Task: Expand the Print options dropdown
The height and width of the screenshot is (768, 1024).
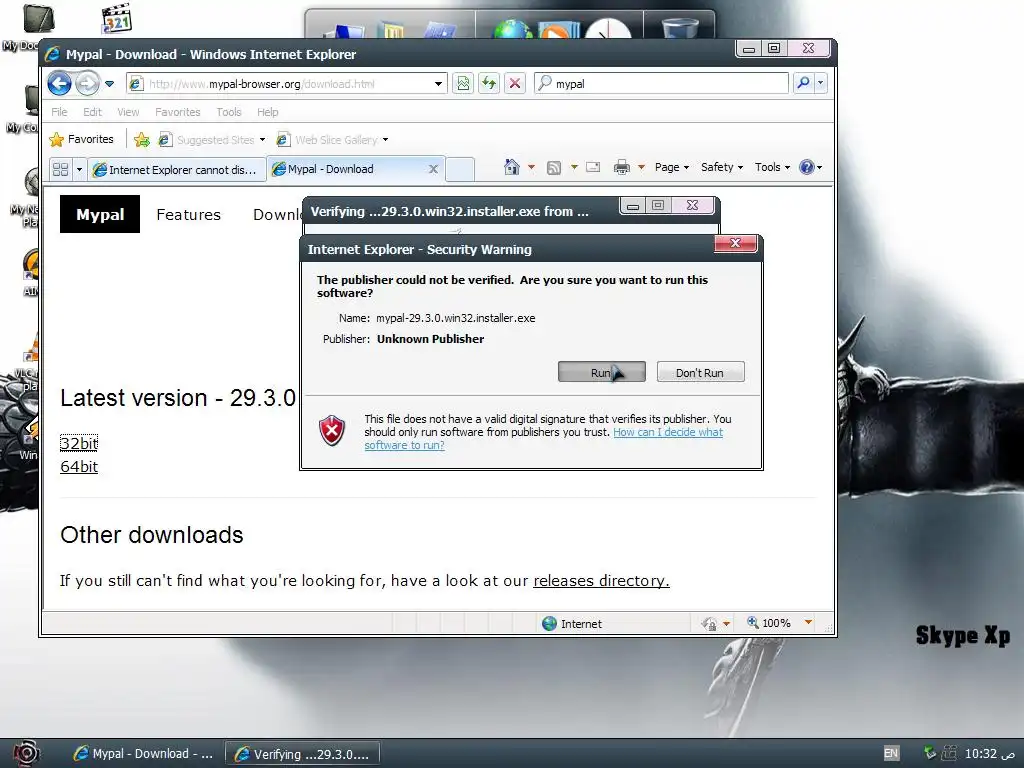Action: pos(641,167)
